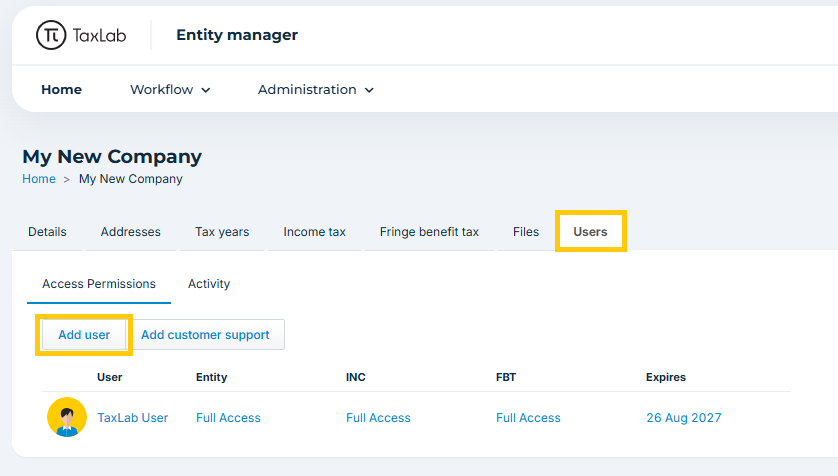This screenshot has width=838, height=476.
Task: Go to Home in navigation bar
Action: 61,90
